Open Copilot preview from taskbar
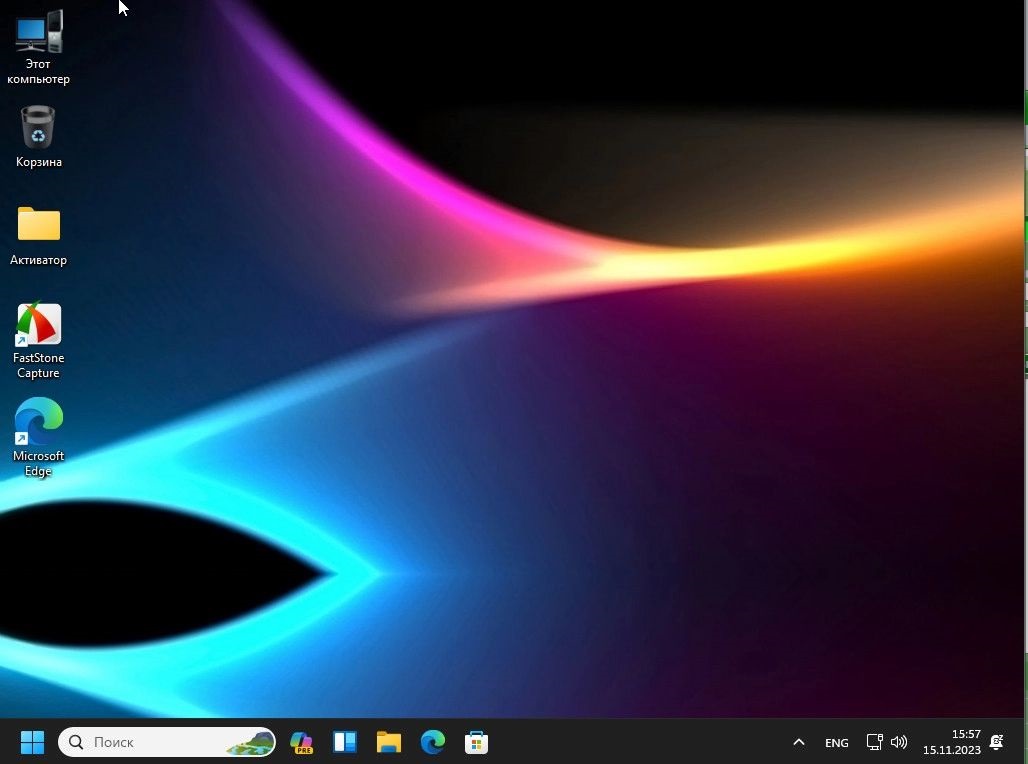1028x764 pixels. 301,742
